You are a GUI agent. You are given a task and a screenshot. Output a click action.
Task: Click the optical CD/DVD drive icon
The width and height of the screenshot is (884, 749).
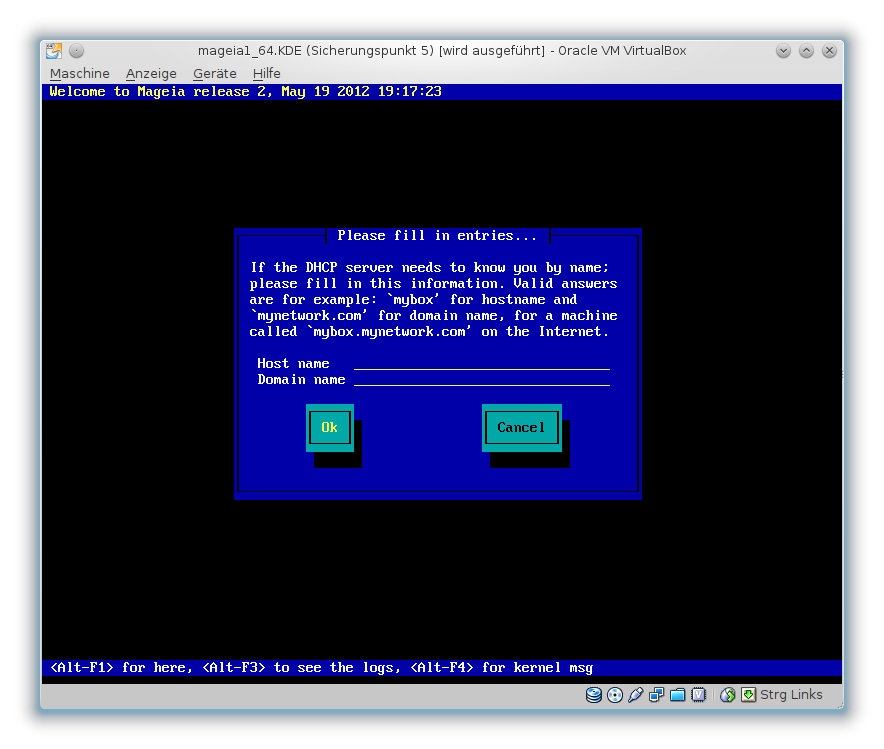coord(615,695)
